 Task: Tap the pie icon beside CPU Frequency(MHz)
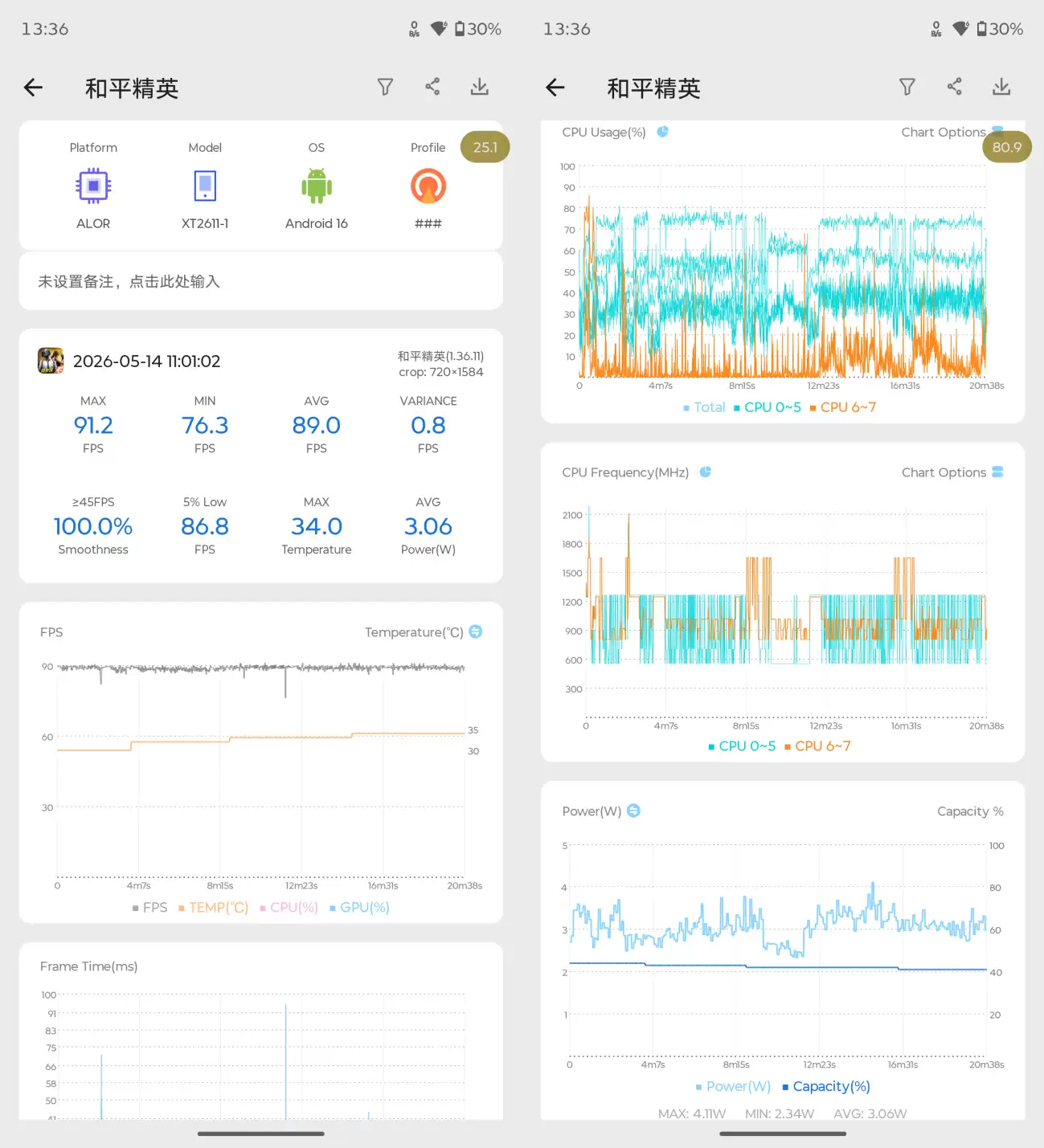(x=706, y=472)
